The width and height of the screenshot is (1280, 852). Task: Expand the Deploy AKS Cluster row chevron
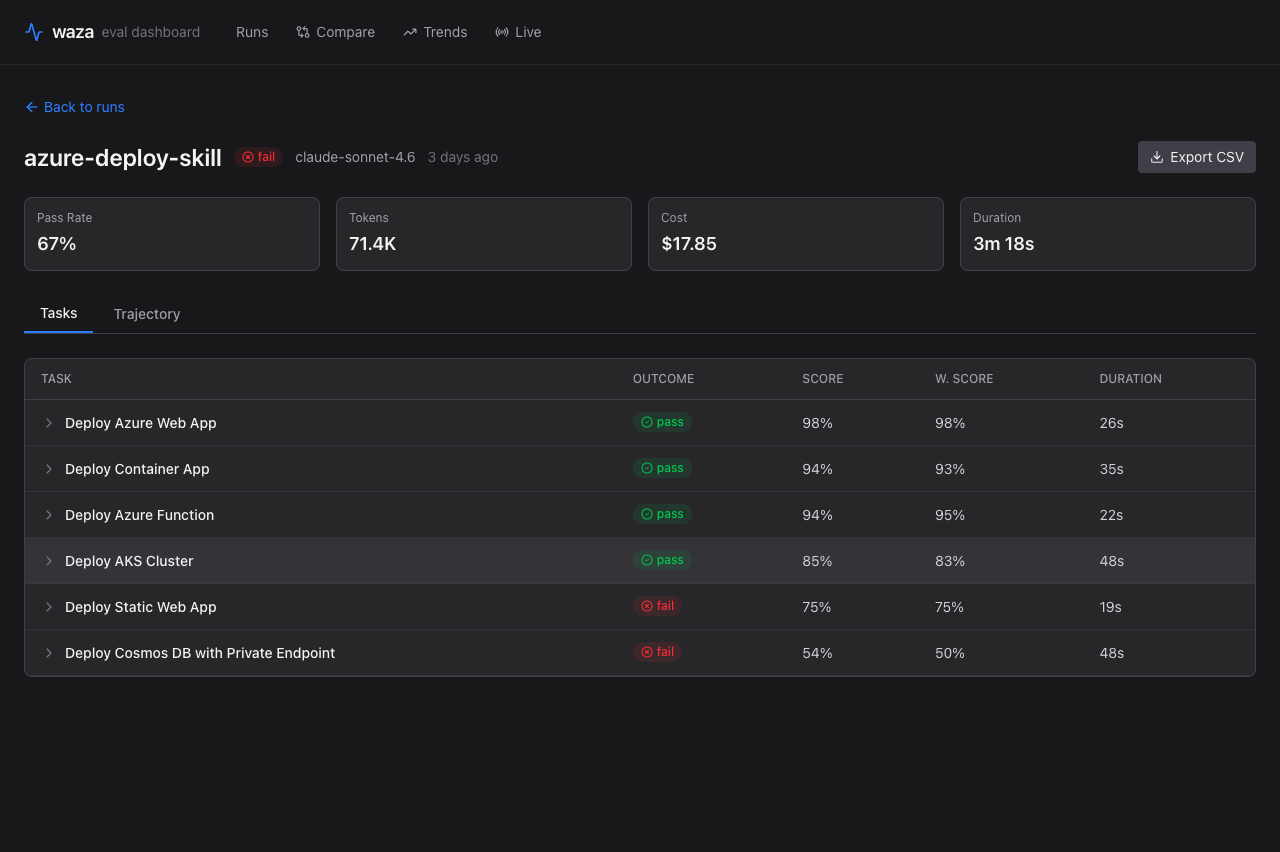(x=49, y=561)
